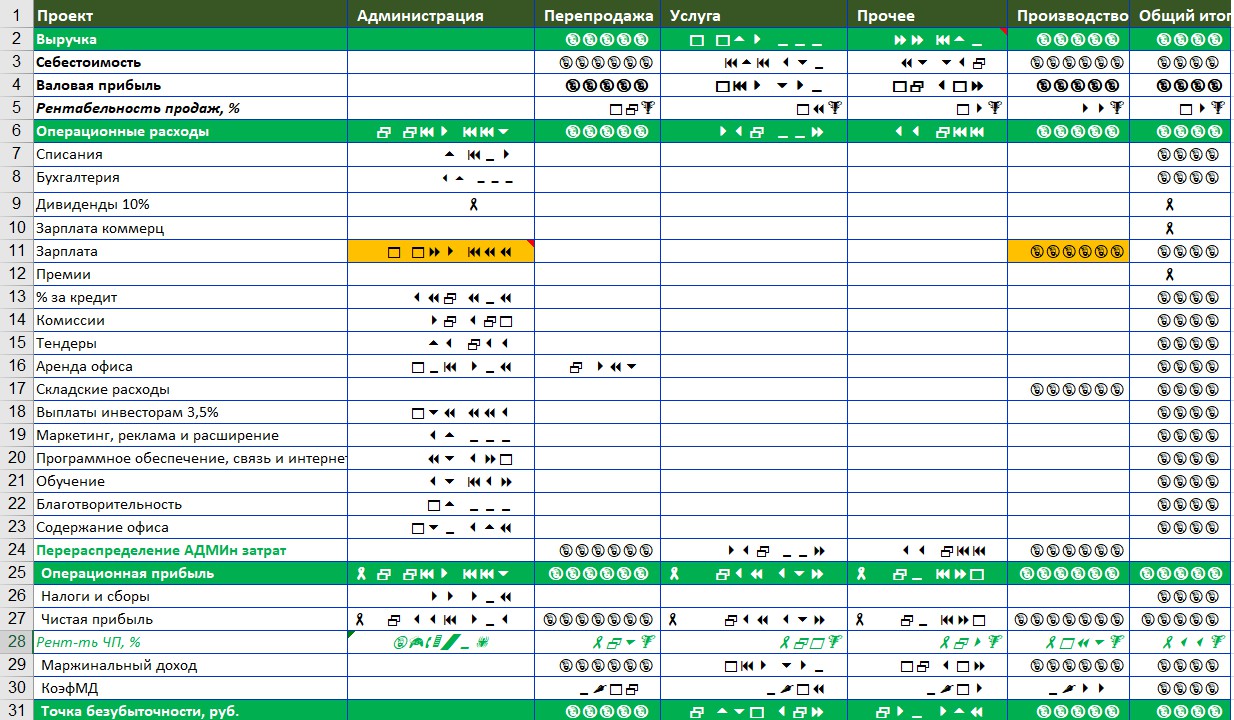The width and height of the screenshot is (1234, 720).
Task: Click the 'Чистая прибыль' row label
Action: (190, 619)
